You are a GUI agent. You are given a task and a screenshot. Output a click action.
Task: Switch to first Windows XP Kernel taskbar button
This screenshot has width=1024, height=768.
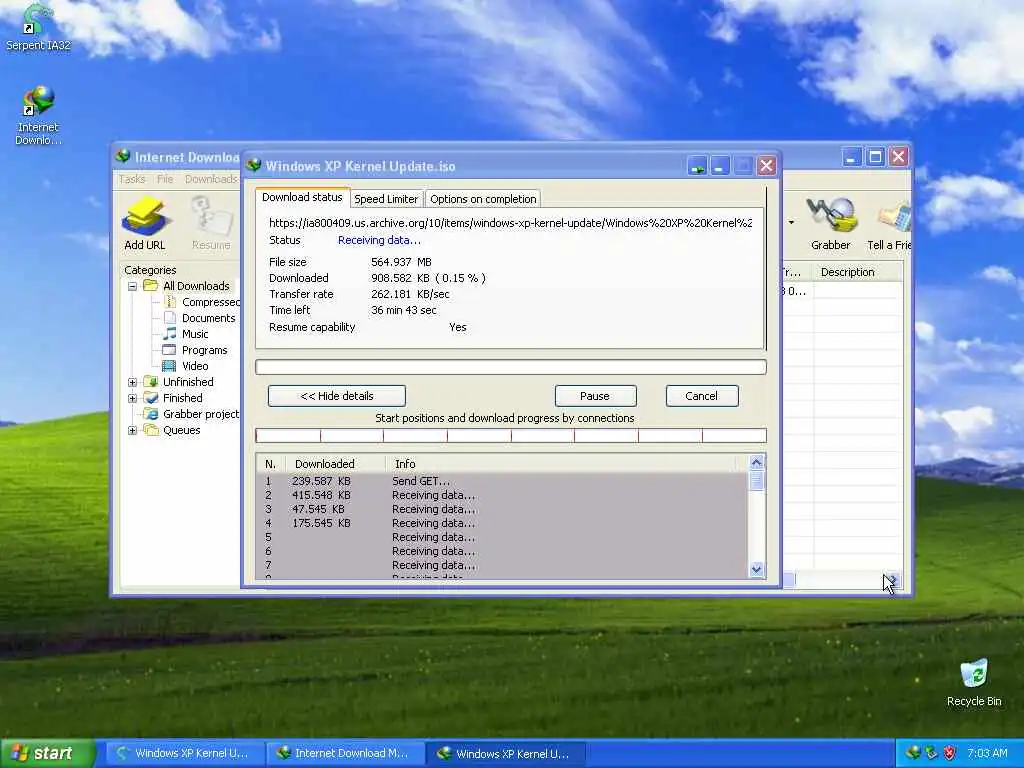(184, 753)
